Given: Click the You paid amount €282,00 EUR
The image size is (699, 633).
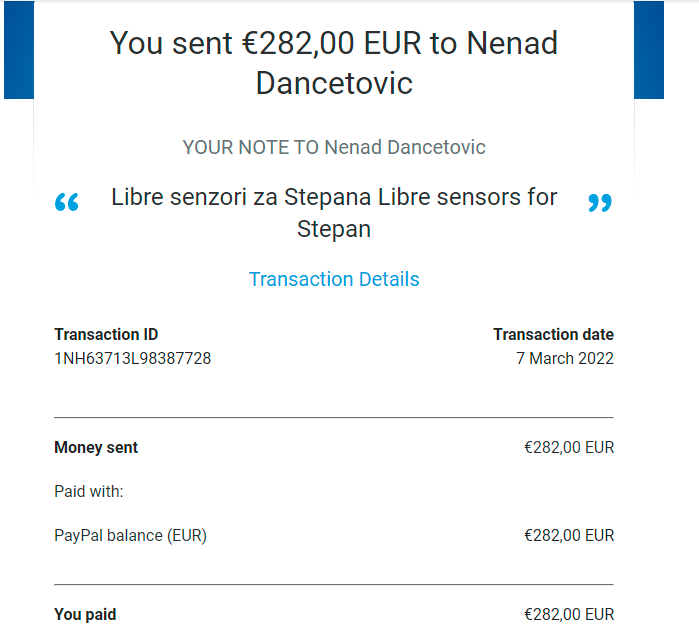Looking at the screenshot, I should 569,614.
